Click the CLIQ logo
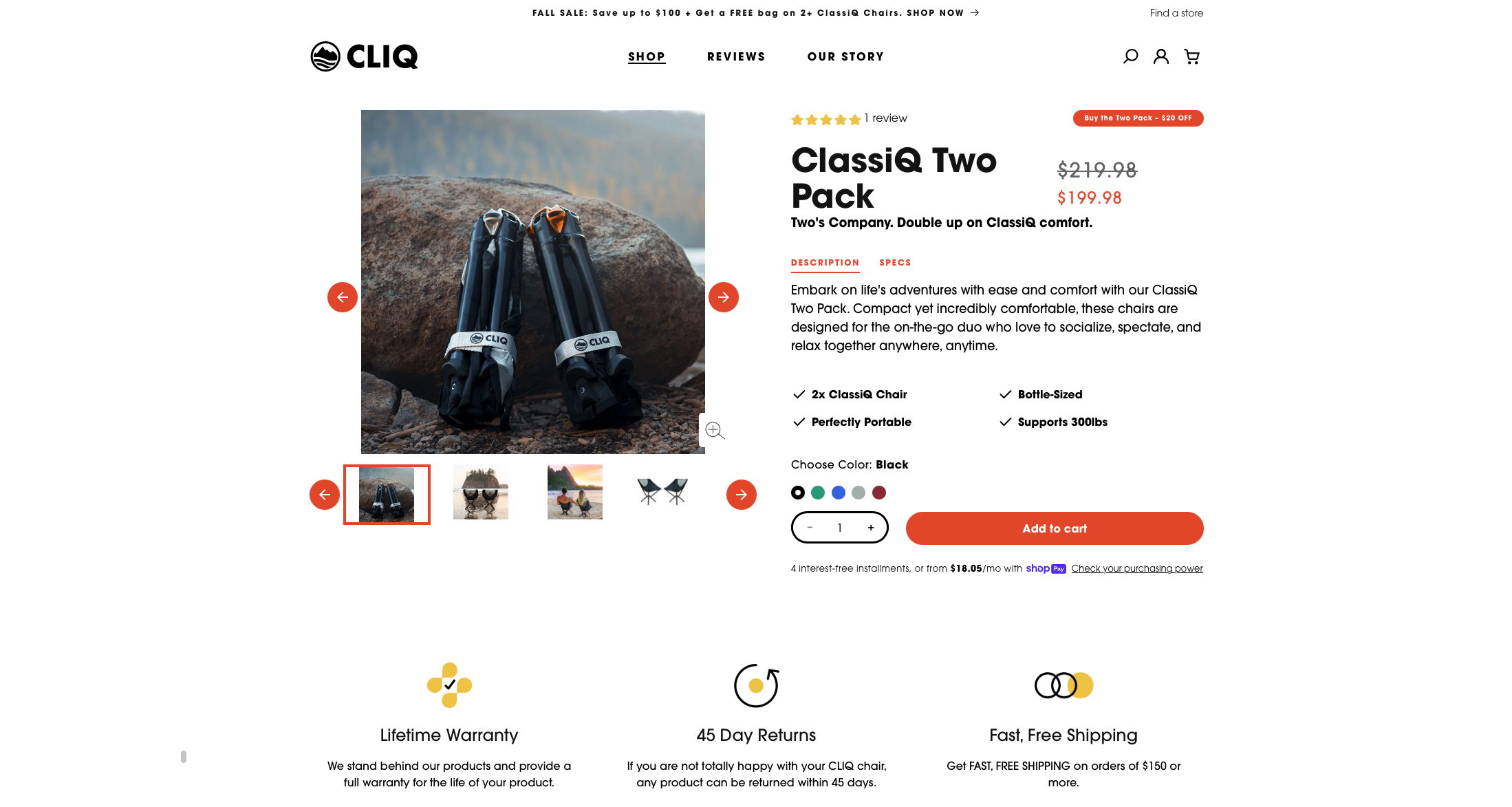Screen dimensions: 1512x807 tap(364, 56)
